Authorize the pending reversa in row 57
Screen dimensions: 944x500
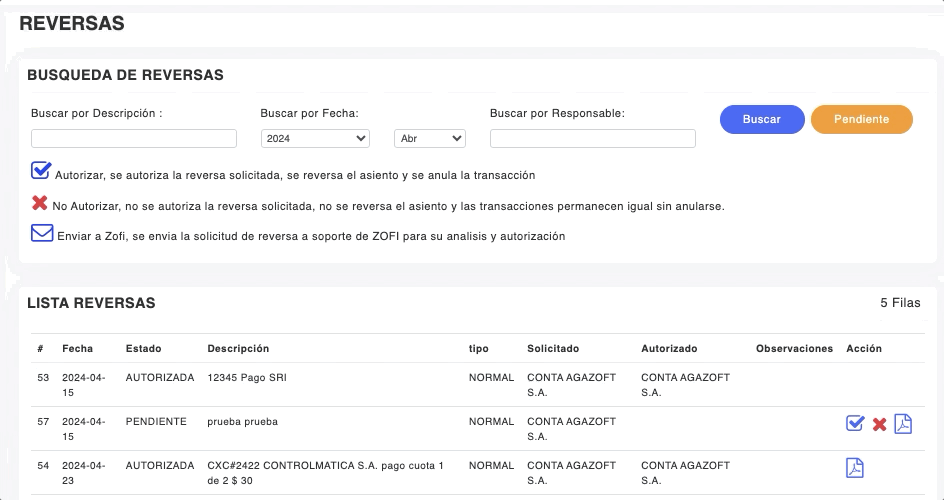point(855,424)
